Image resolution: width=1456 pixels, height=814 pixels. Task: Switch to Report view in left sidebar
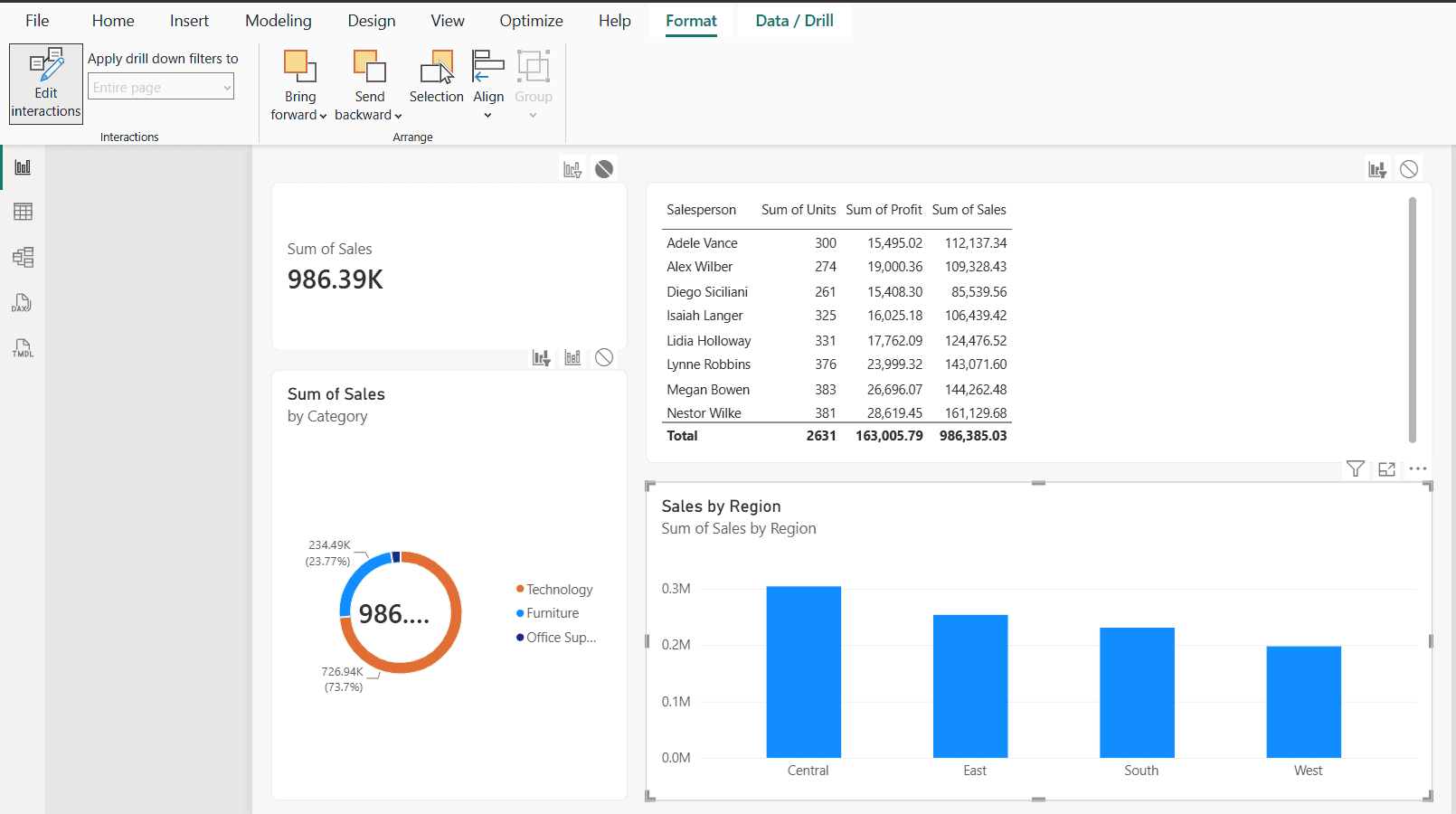[23, 167]
